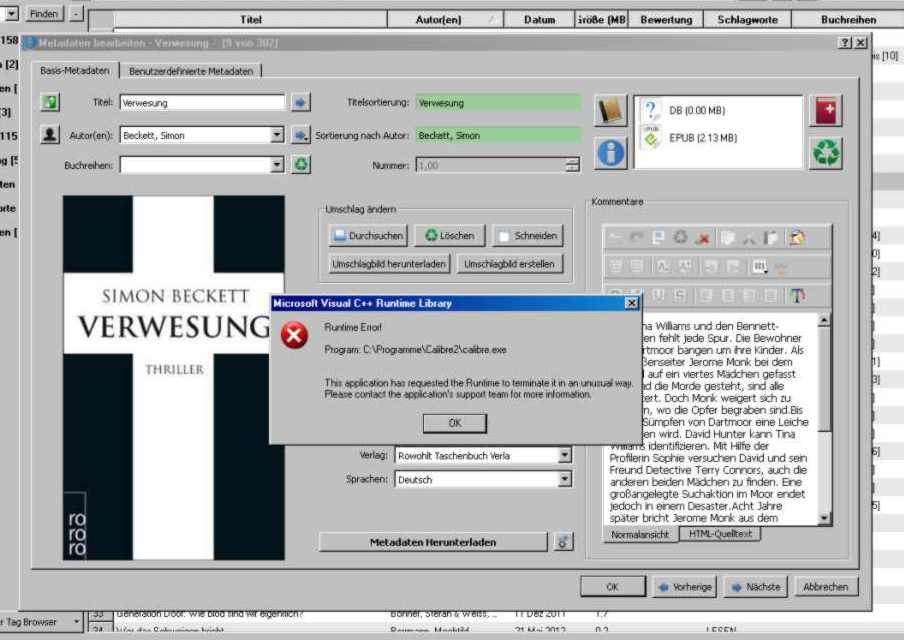Click Cut scissors in the Kommentare toolbar
904x640 pixels.
[749, 238]
